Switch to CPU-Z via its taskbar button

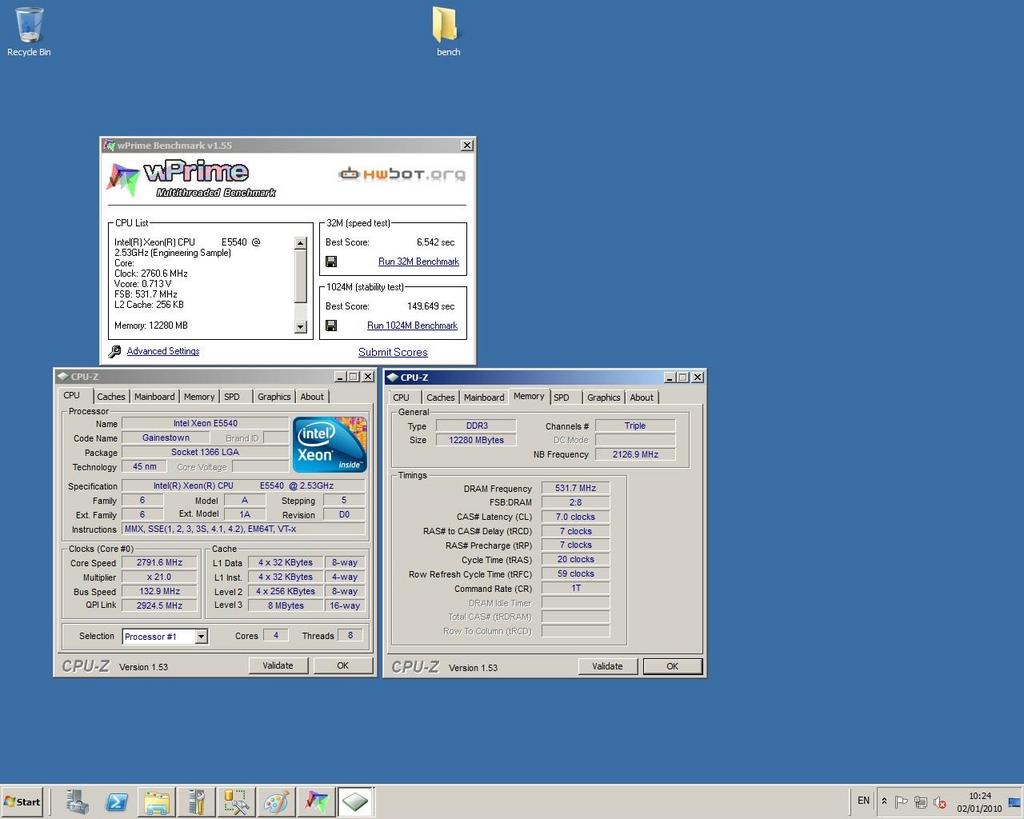(x=355, y=801)
